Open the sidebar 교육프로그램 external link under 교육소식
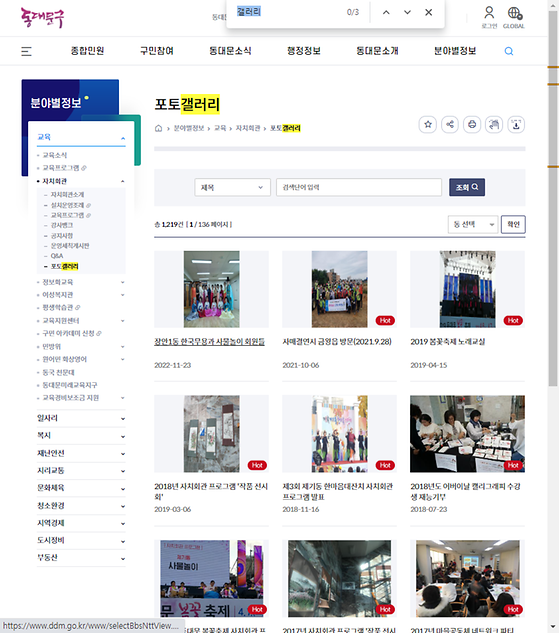 pos(64,168)
